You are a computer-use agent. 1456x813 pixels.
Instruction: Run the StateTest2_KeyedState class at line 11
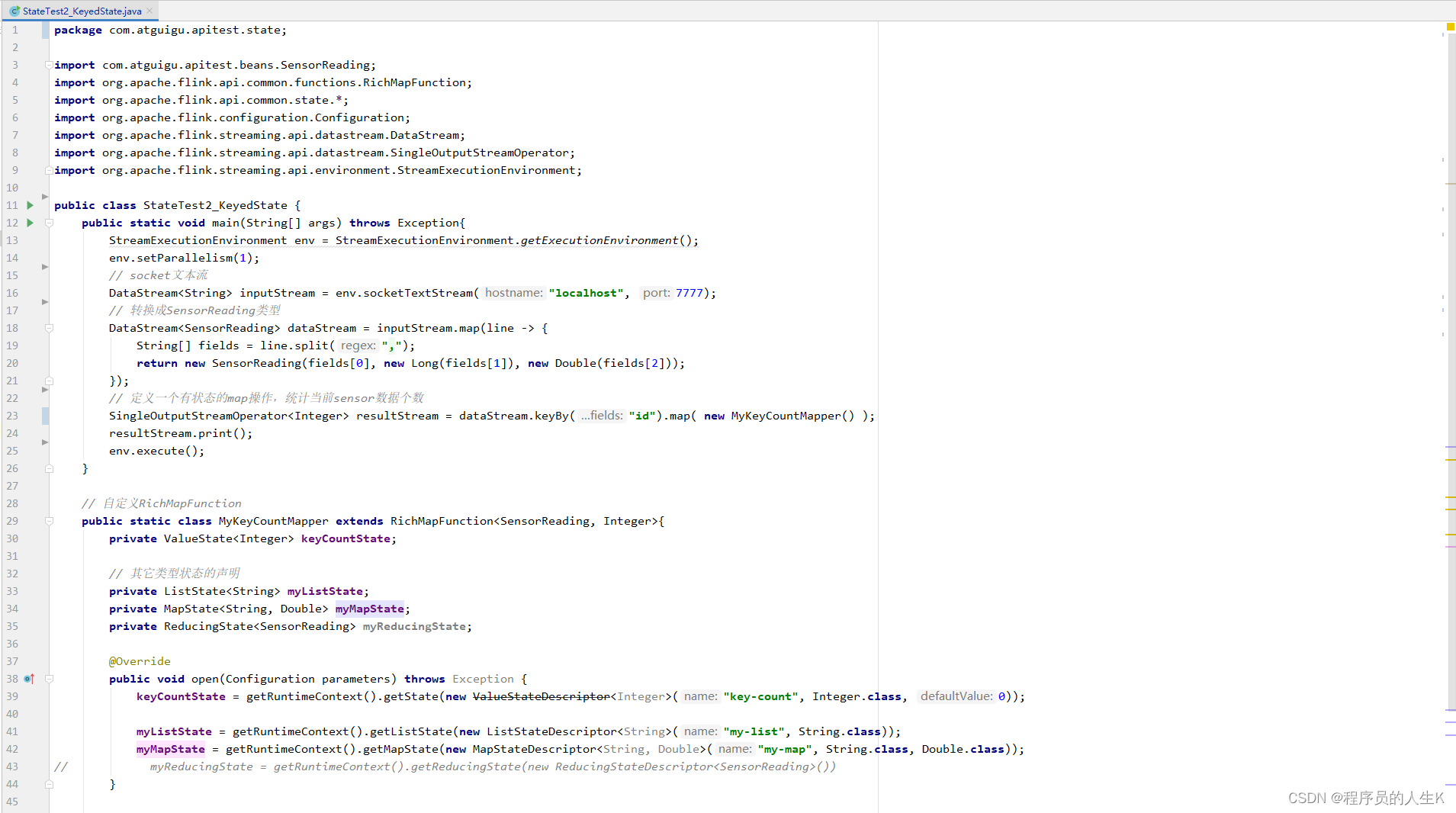point(30,205)
